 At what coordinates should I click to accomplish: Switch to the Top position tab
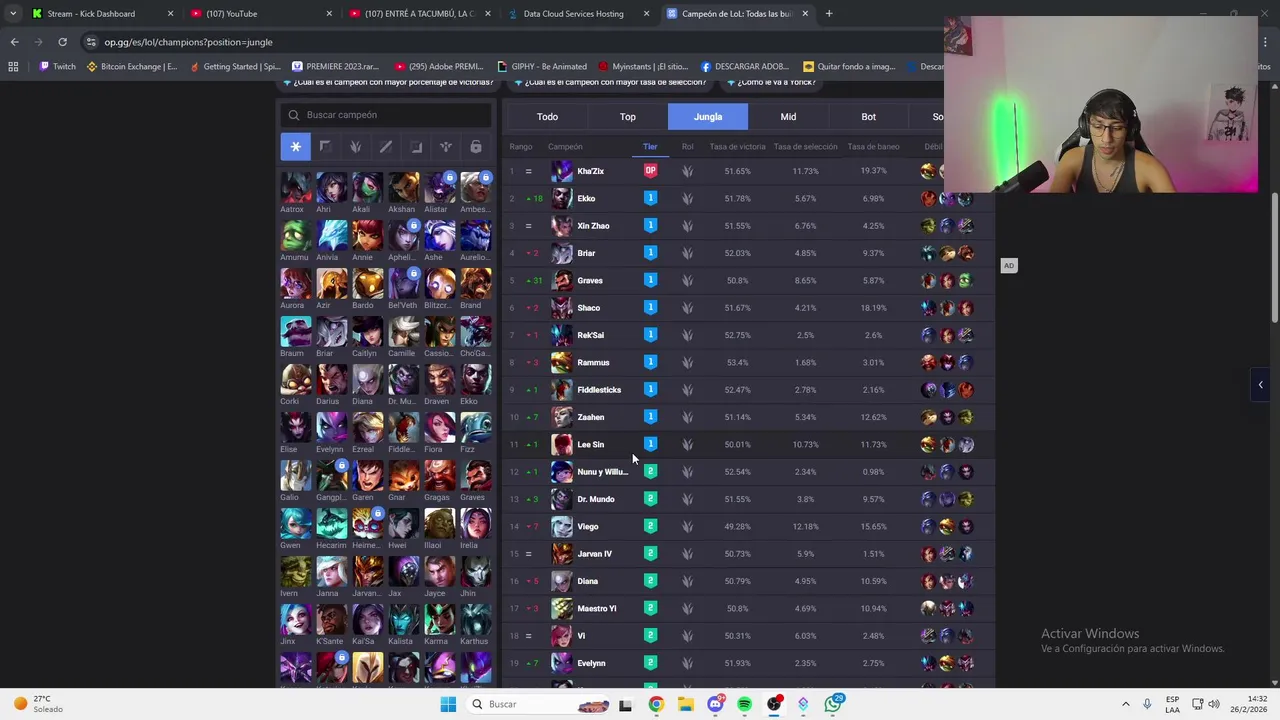coord(627,117)
